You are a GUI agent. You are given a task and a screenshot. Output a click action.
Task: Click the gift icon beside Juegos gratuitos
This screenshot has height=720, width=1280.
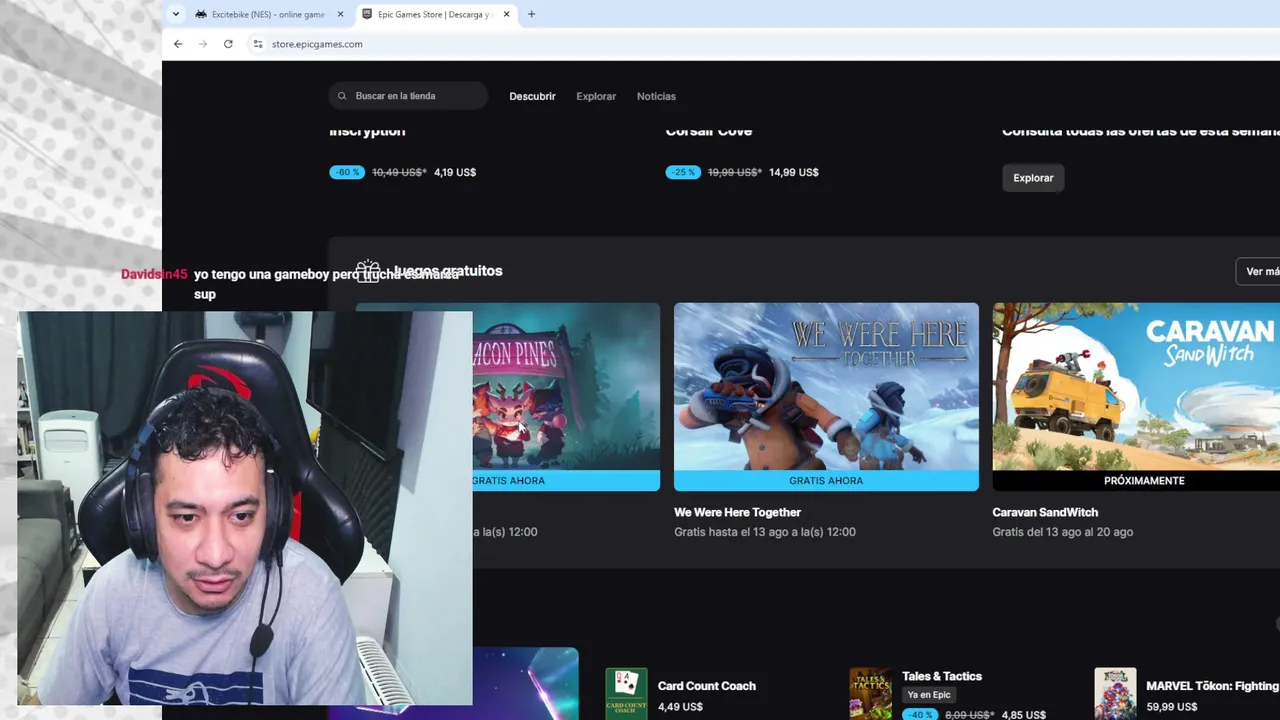(368, 271)
